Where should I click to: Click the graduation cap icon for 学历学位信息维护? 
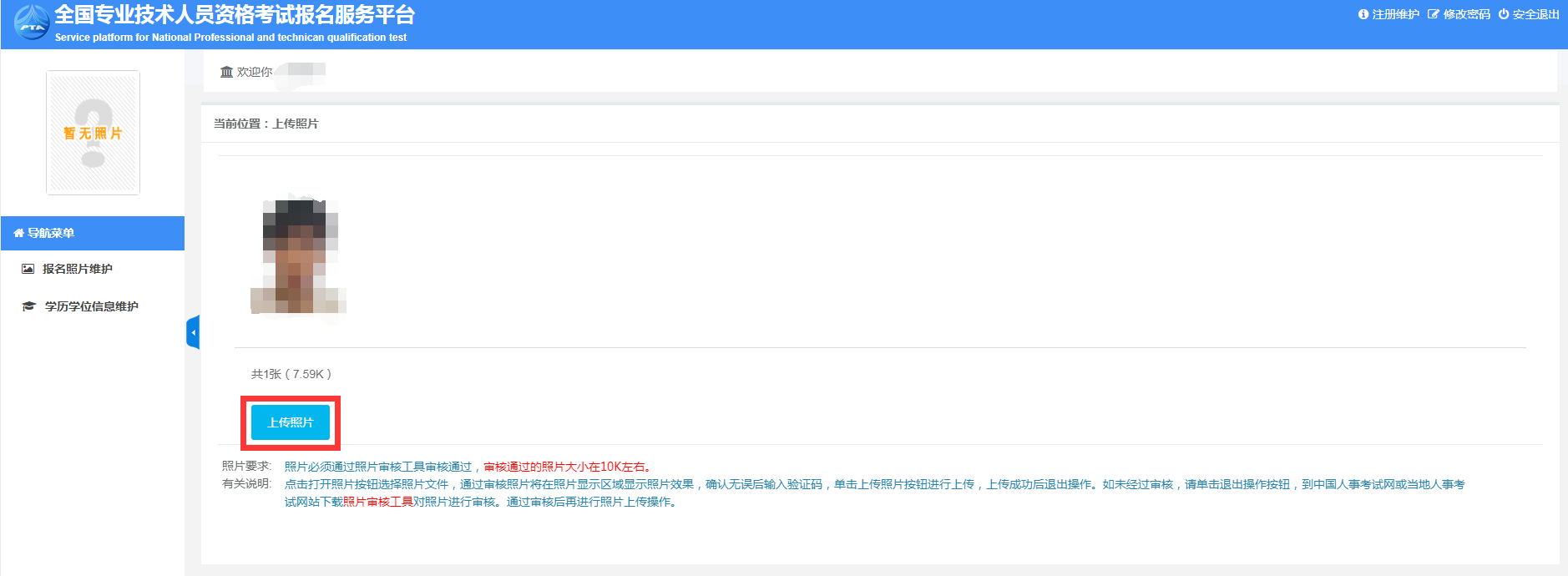[x=28, y=306]
